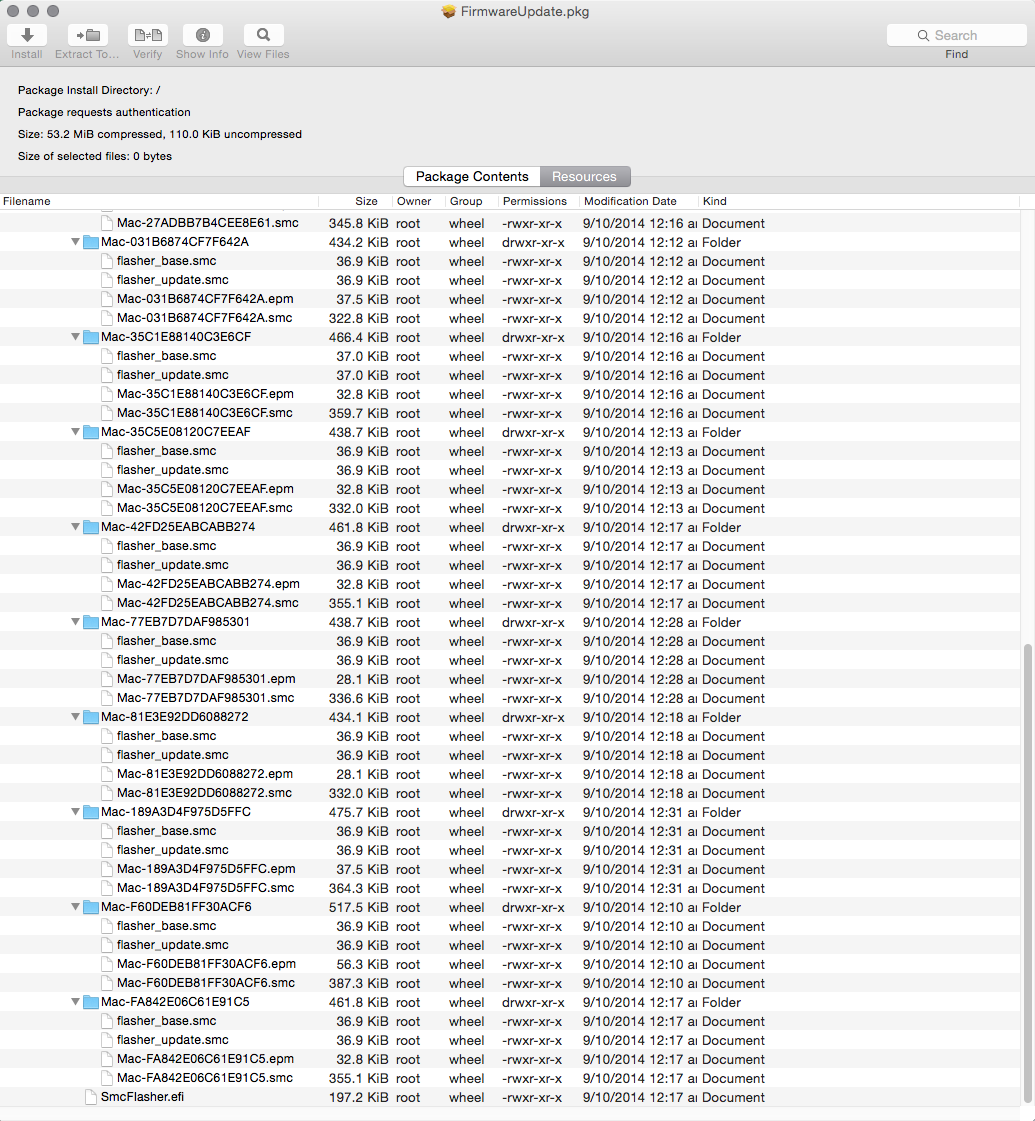Select file Mac-031B6874CF7F642A.smc

tap(204, 318)
